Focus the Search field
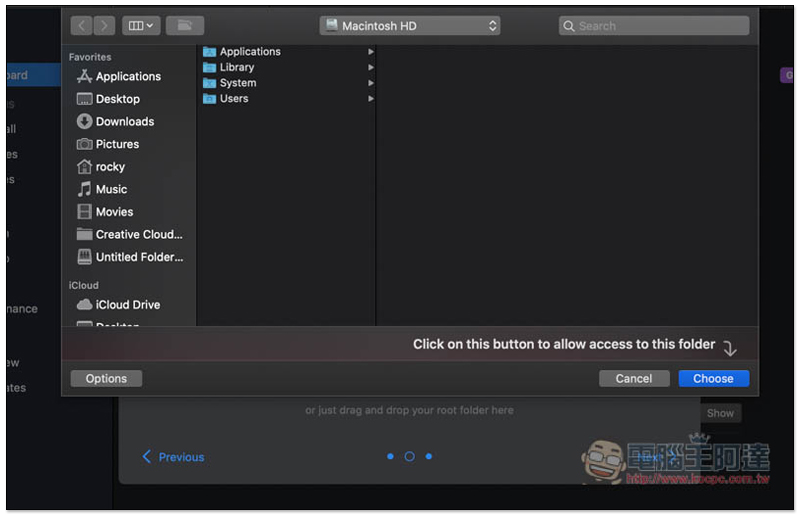 coord(654,26)
